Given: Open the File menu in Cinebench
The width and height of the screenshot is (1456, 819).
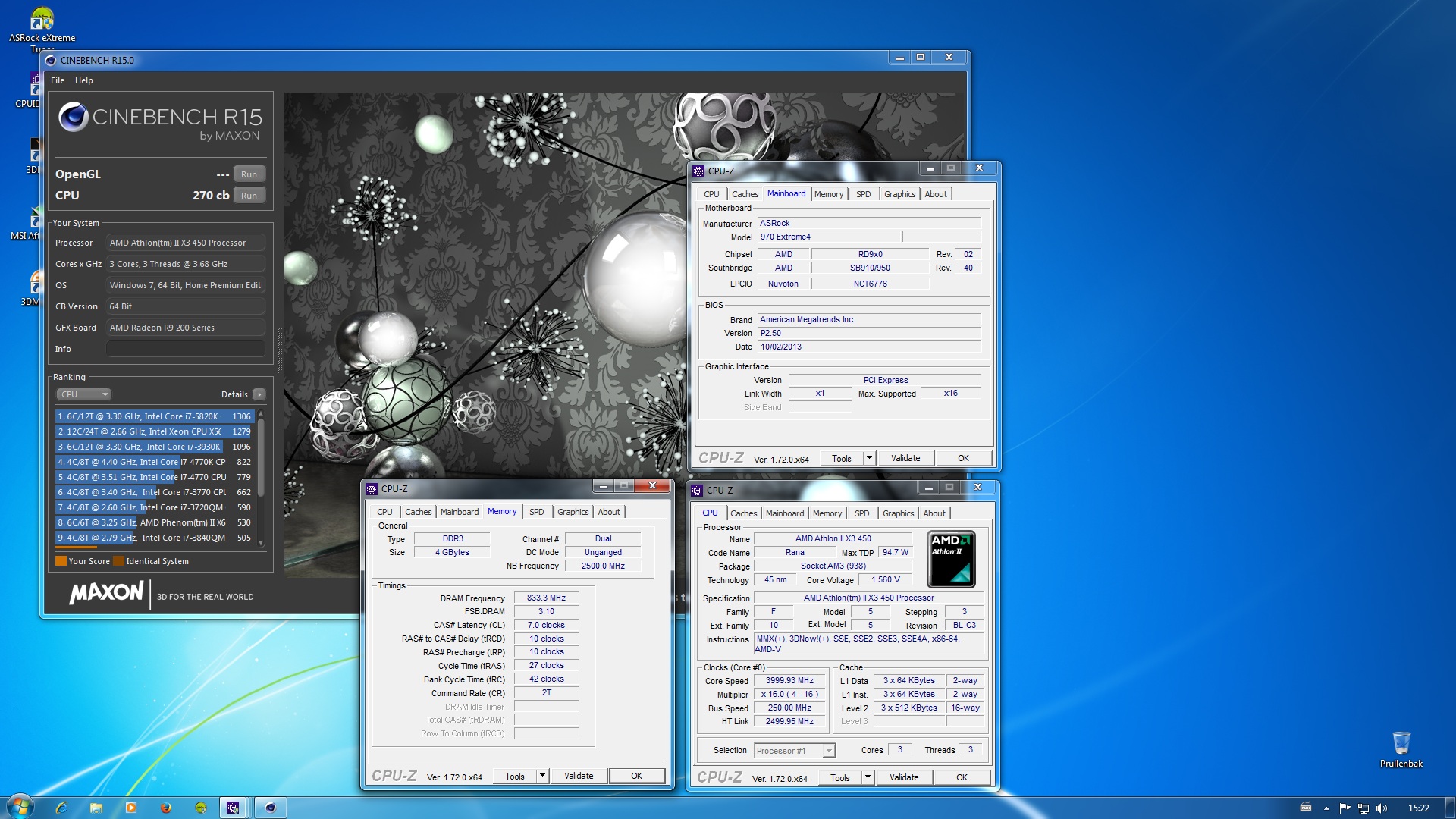Looking at the screenshot, I should pos(58,80).
